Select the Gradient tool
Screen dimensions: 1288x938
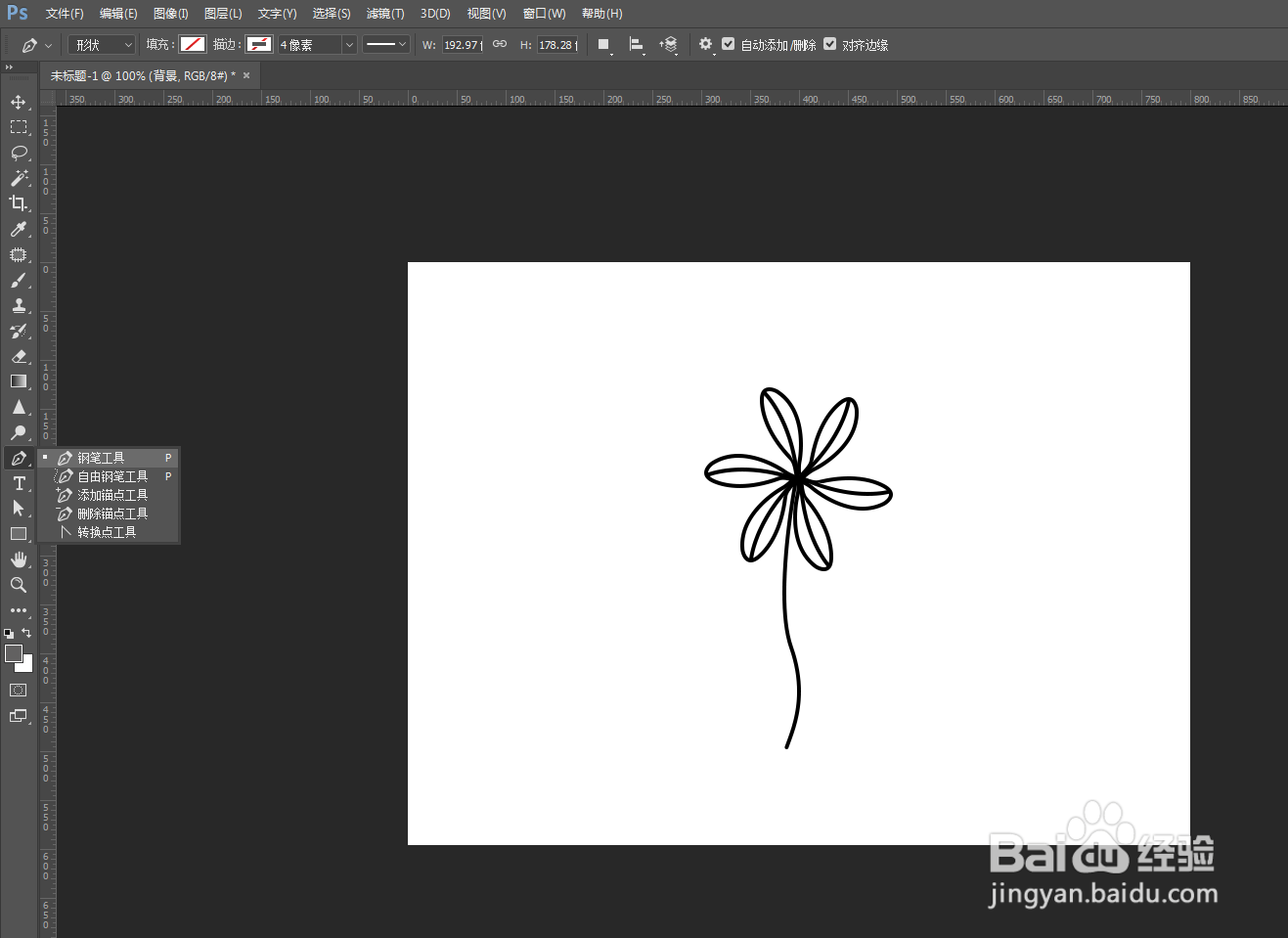[x=19, y=381]
